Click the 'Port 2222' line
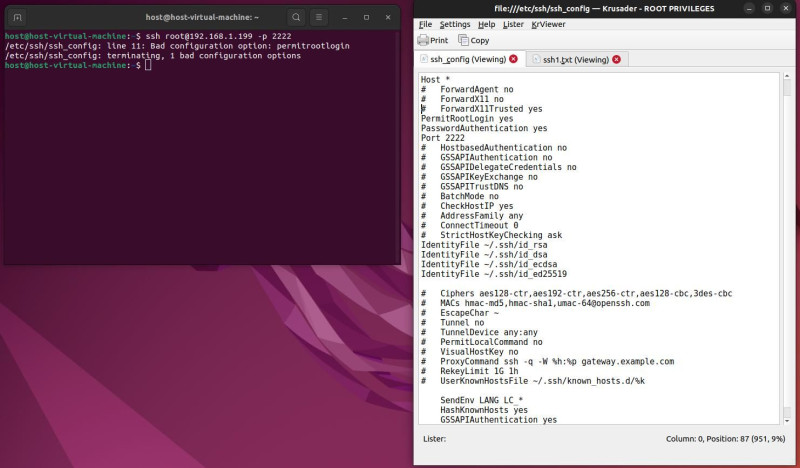800x468 pixels. (442, 138)
